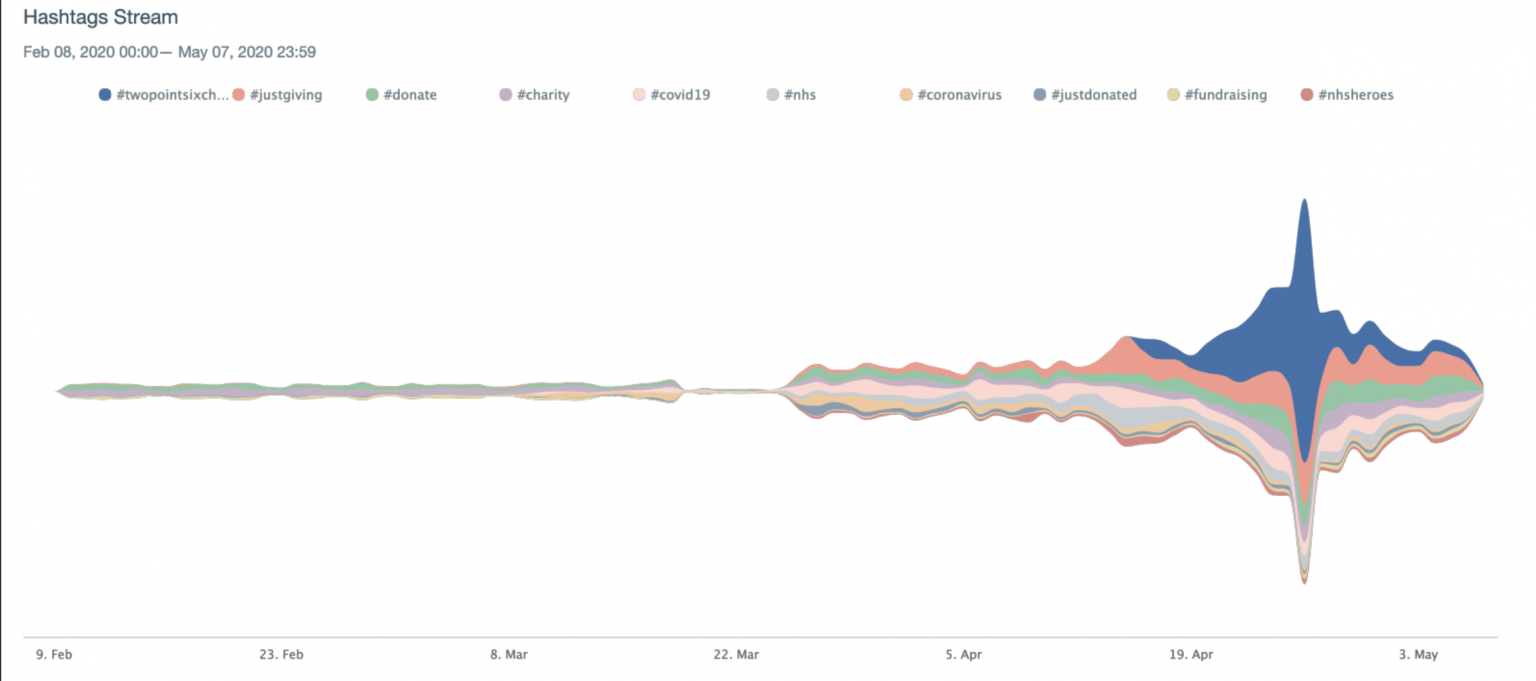
Task: Click the 22. Mar date tick
Action: coord(735,655)
